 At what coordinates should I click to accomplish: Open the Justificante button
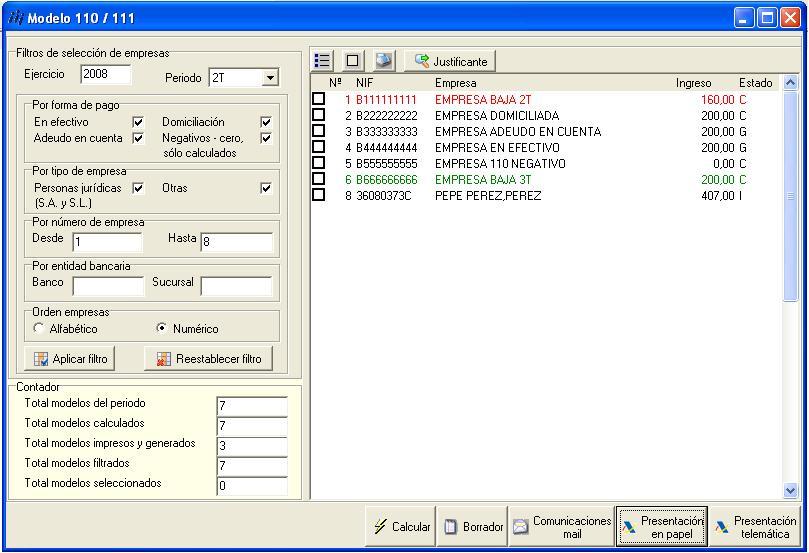450,61
